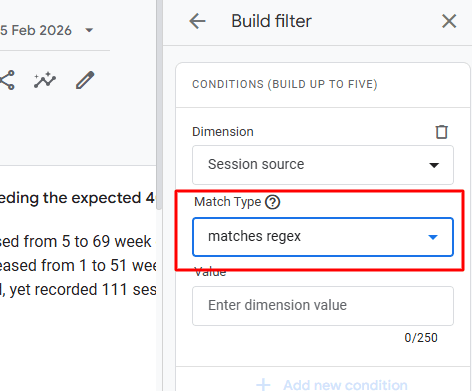Click the insight line mentioning 5 to 69

pos(75,241)
